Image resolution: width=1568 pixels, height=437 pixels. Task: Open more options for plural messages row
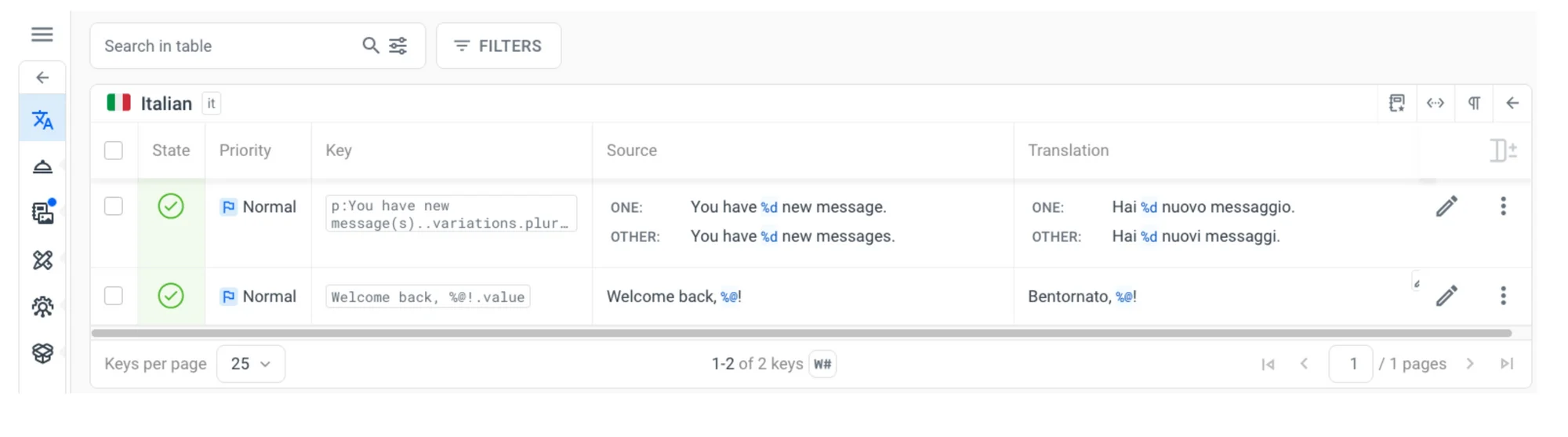click(x=1503, y=206)
